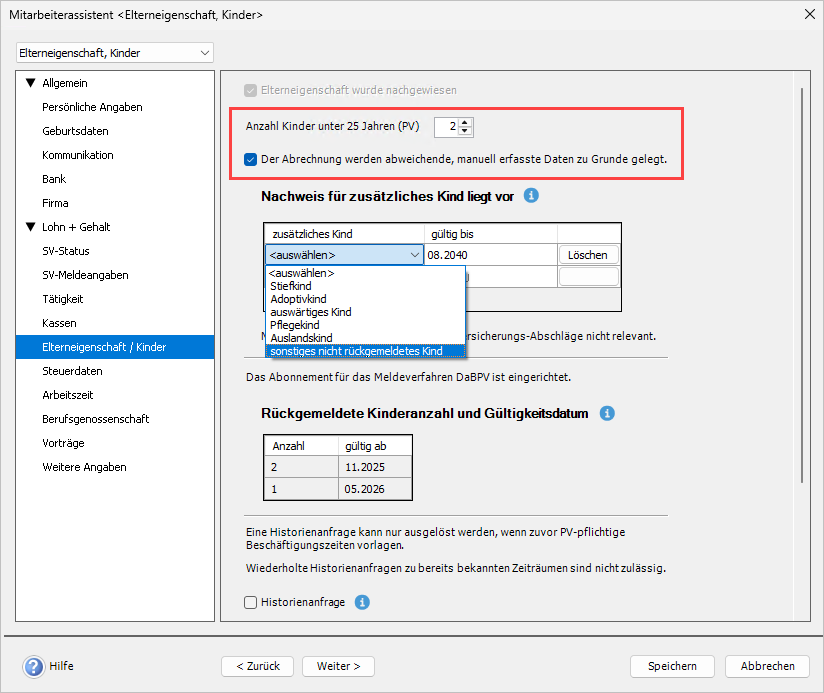This screenshot has height=693, width=824.
Task: Collapse the Lohn + Gehalt tree section
Action: [x=30, y=227]
